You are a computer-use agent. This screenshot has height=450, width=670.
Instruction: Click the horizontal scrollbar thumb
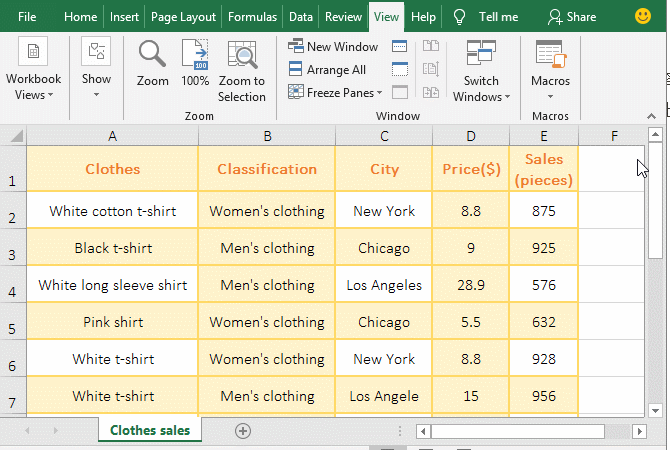click(518, 431)
